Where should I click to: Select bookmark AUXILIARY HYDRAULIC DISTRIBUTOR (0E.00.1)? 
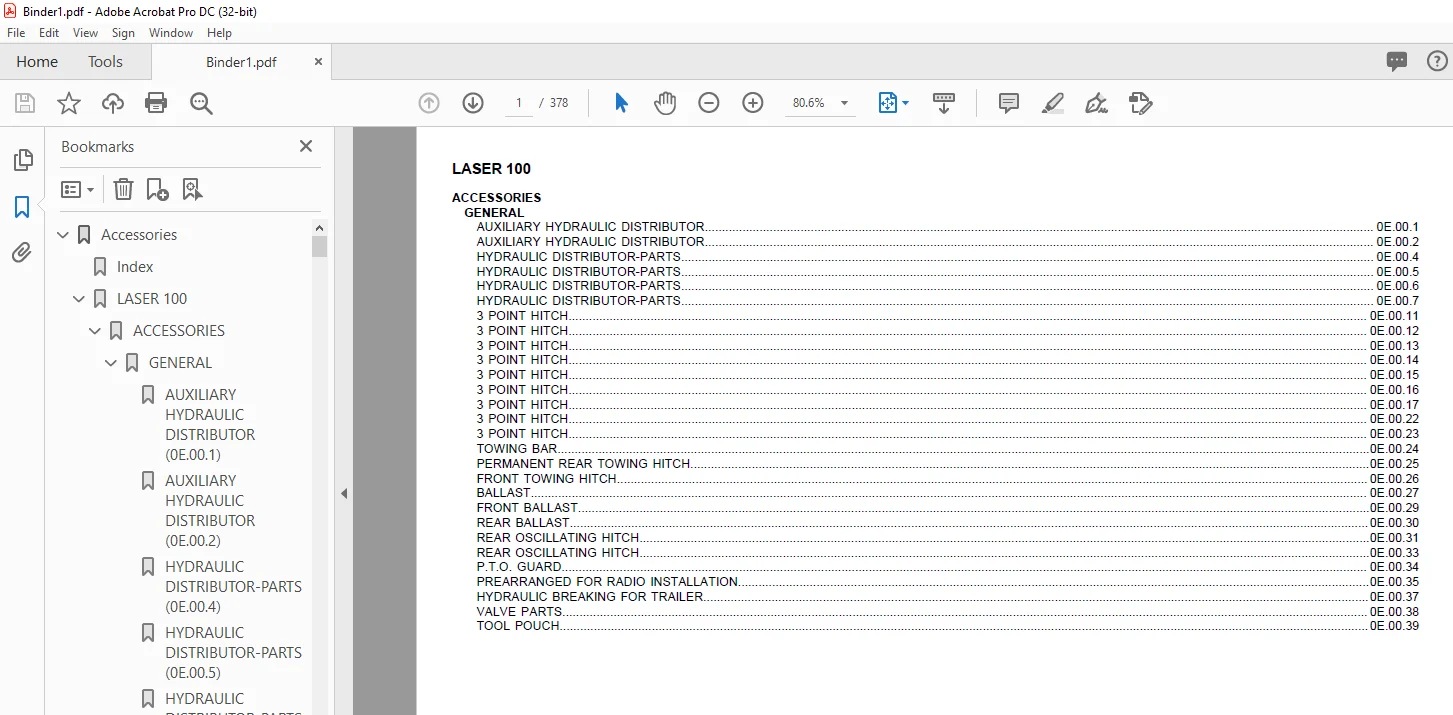click(x=210, y=425)
